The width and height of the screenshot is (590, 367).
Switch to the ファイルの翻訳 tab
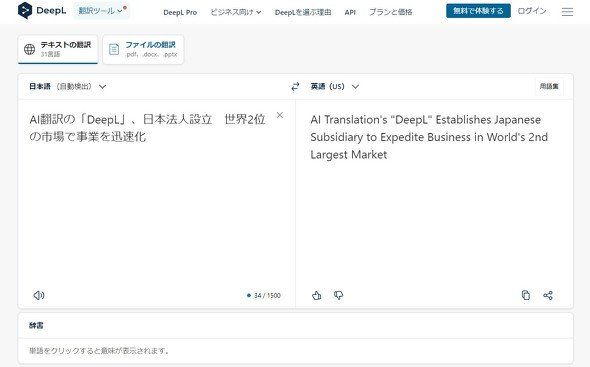[x=143, y=49]
